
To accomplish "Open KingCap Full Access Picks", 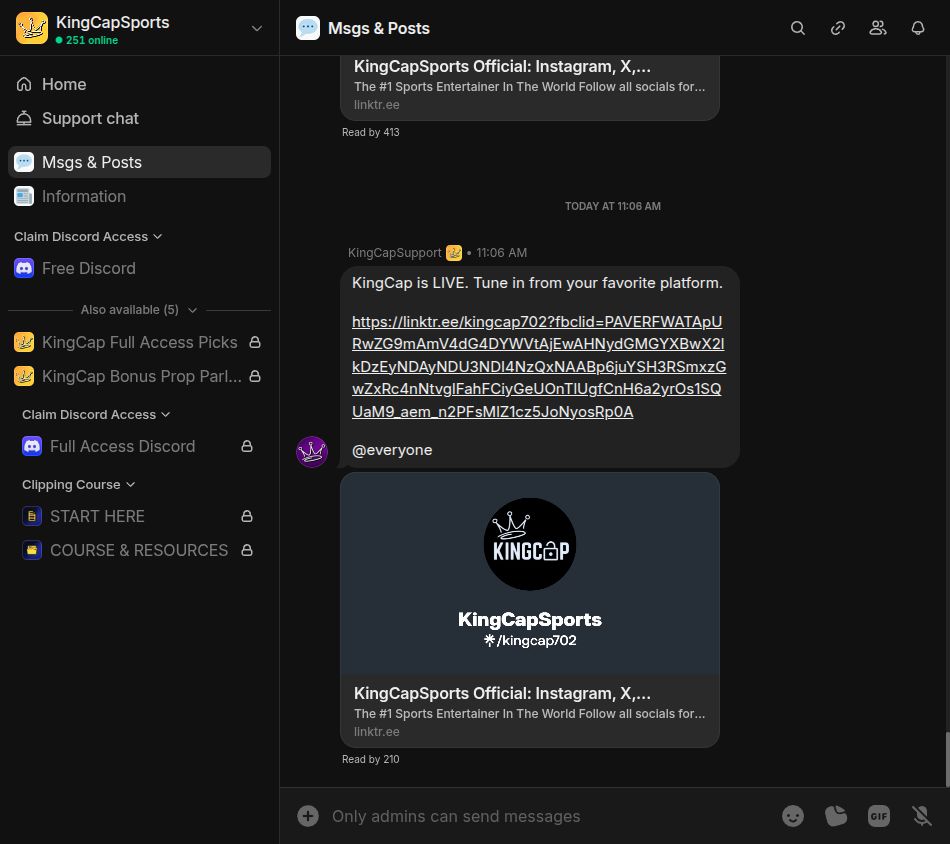I will (139, 342).
